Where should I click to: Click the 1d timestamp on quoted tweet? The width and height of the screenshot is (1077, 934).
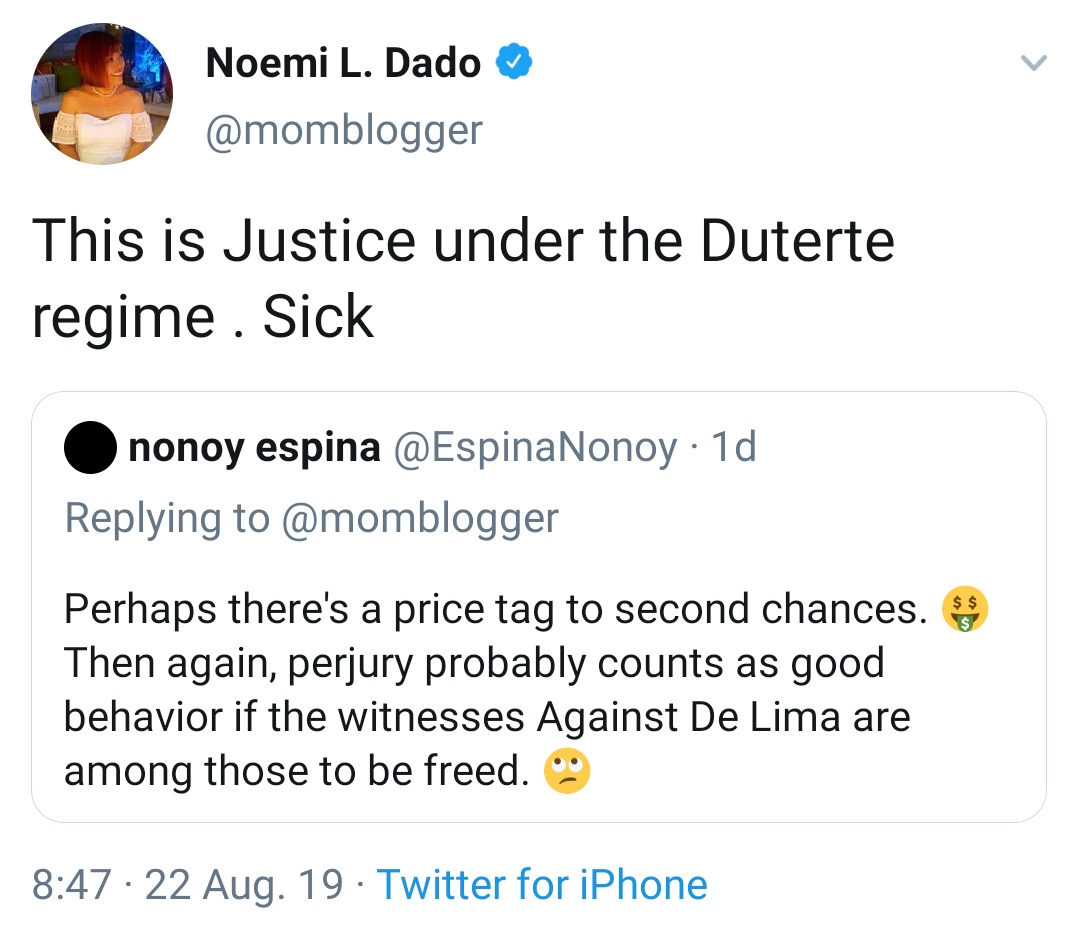coord(732,448)
